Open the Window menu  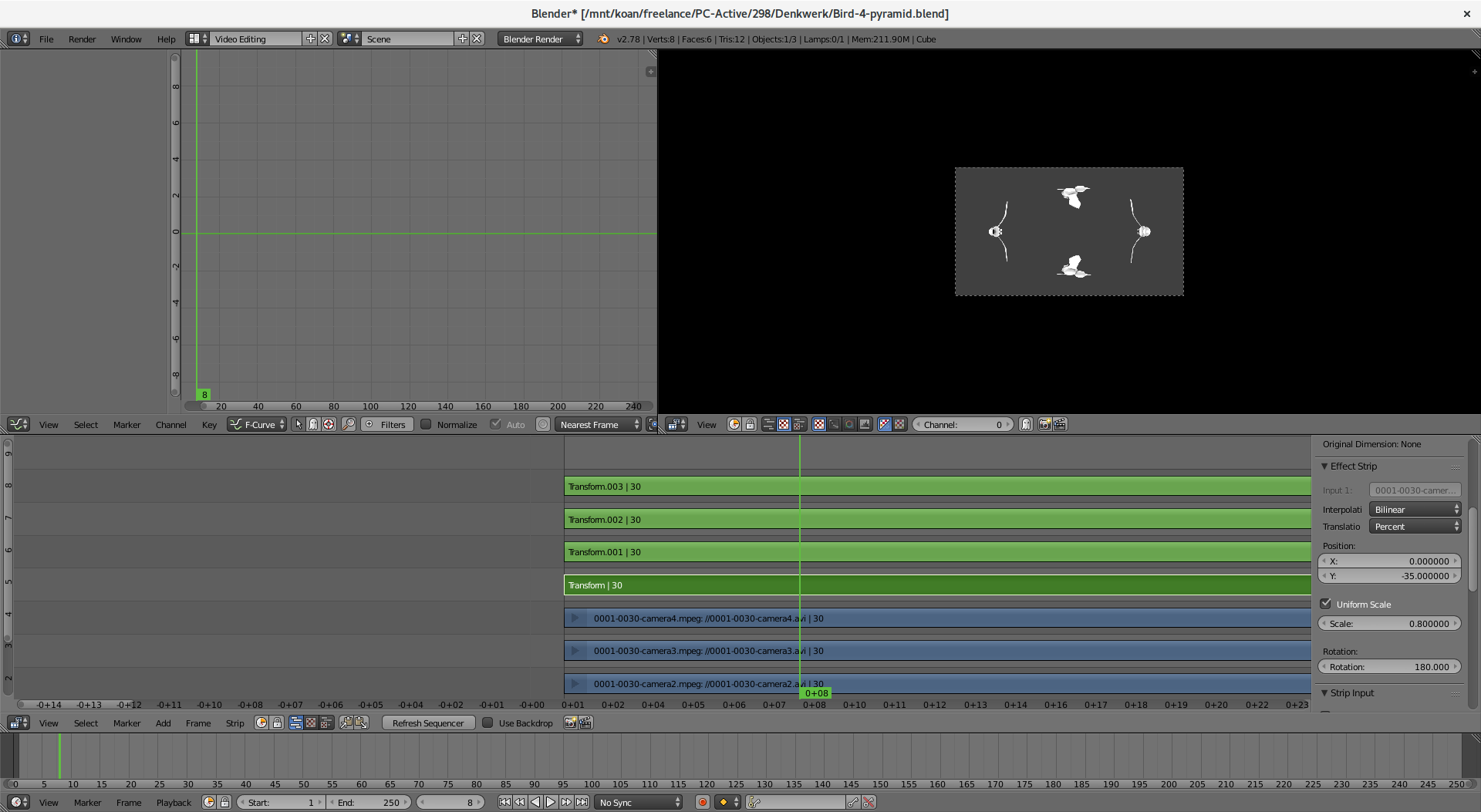[126, 39]
